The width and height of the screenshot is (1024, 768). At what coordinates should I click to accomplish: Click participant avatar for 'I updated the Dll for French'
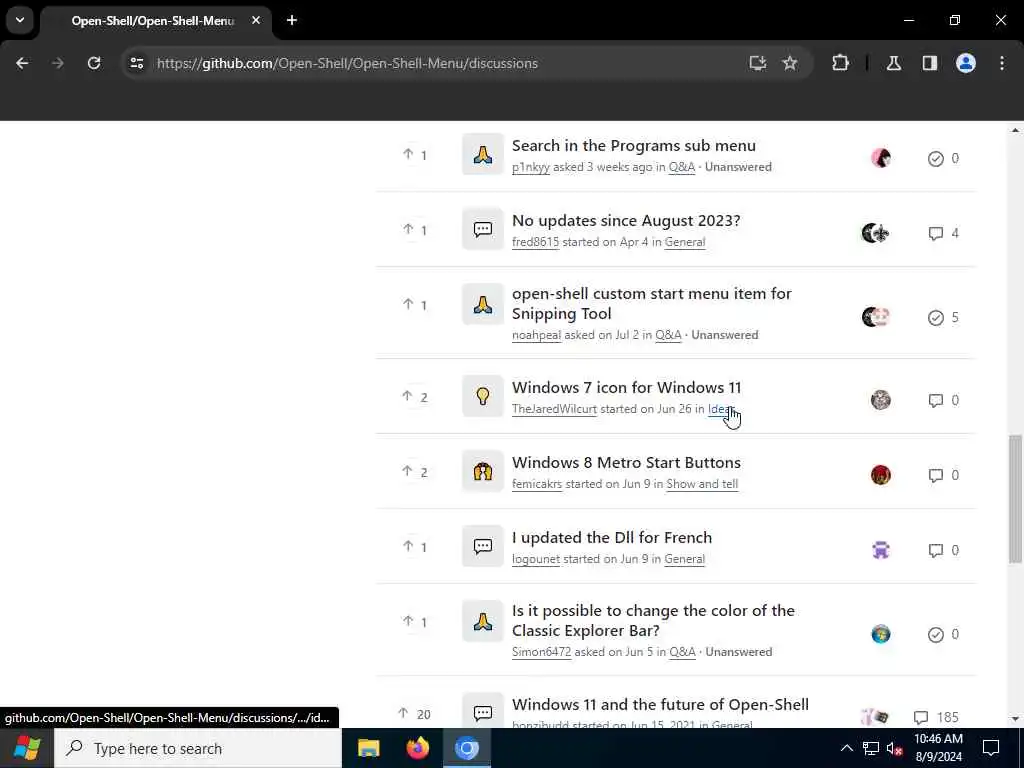click(x=880, y=550)
